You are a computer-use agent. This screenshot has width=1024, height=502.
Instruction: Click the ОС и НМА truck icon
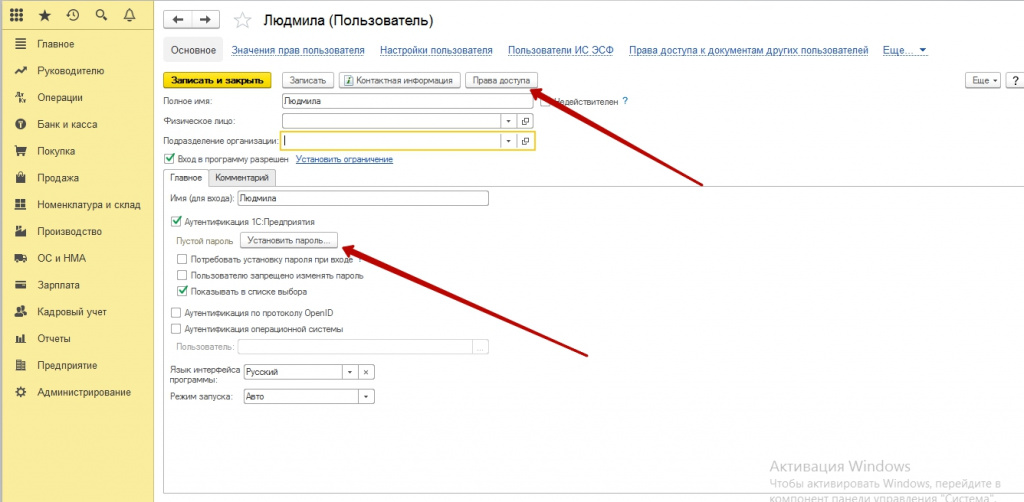pos(21,258)
